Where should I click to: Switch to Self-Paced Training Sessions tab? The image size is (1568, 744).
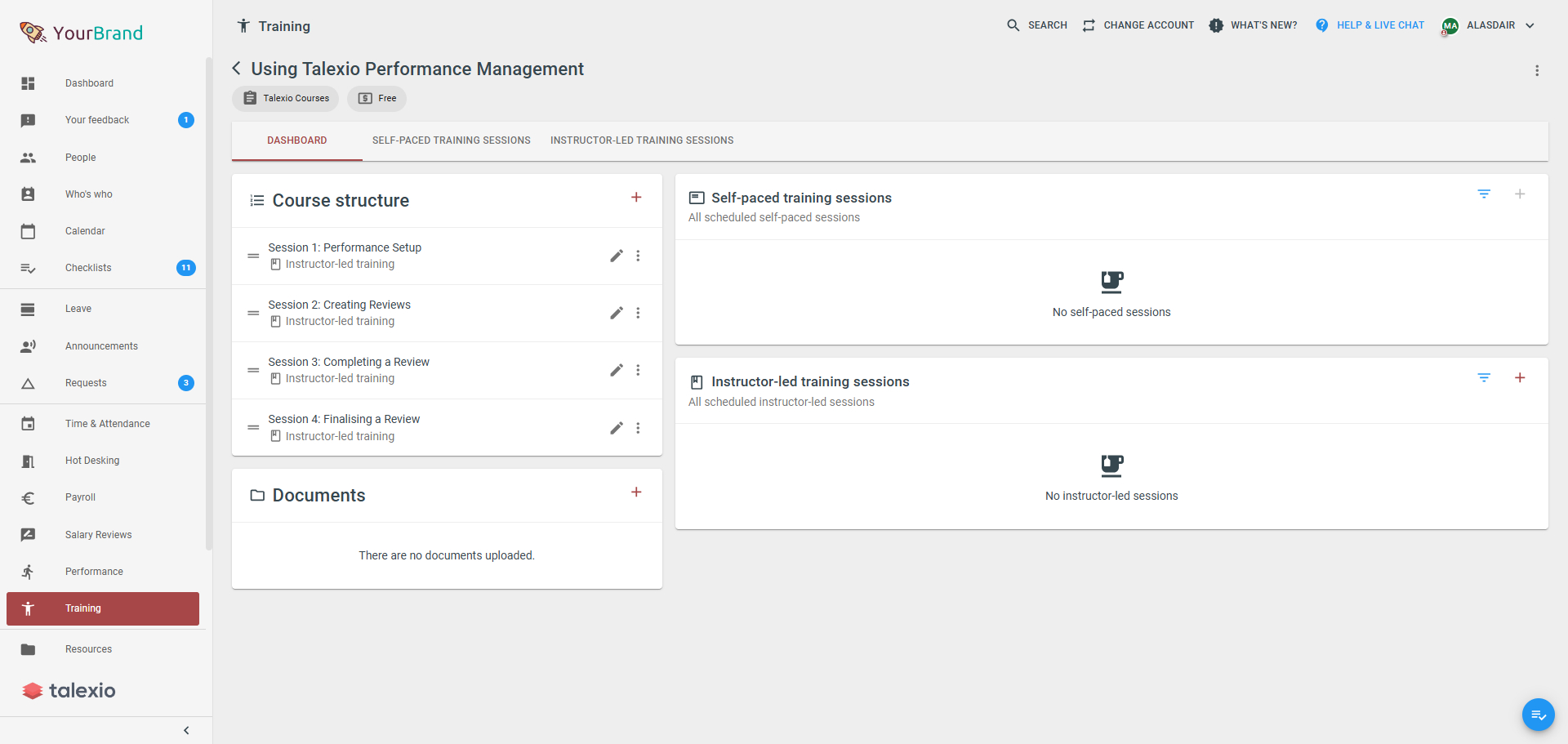click(x=452, y=140)
